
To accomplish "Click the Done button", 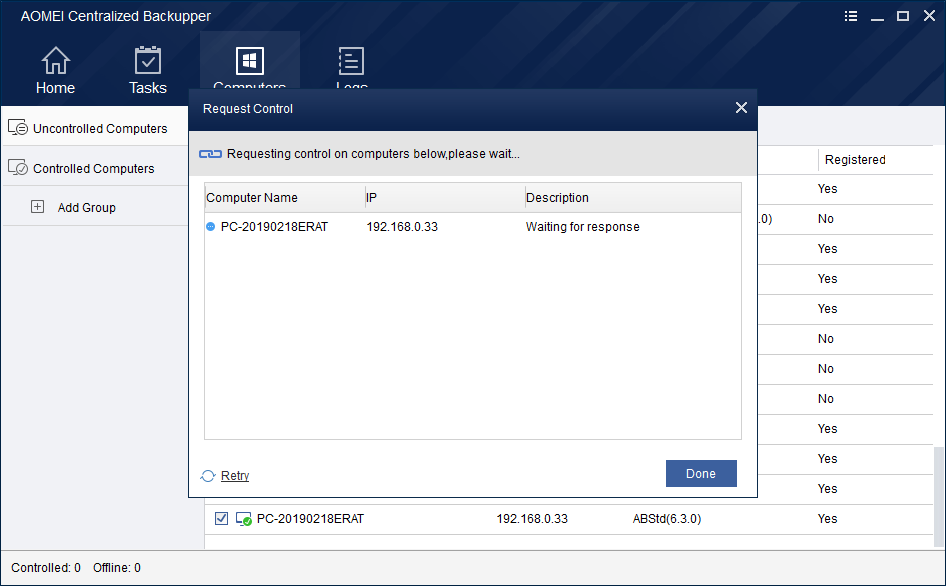I will tap(701, 474).
